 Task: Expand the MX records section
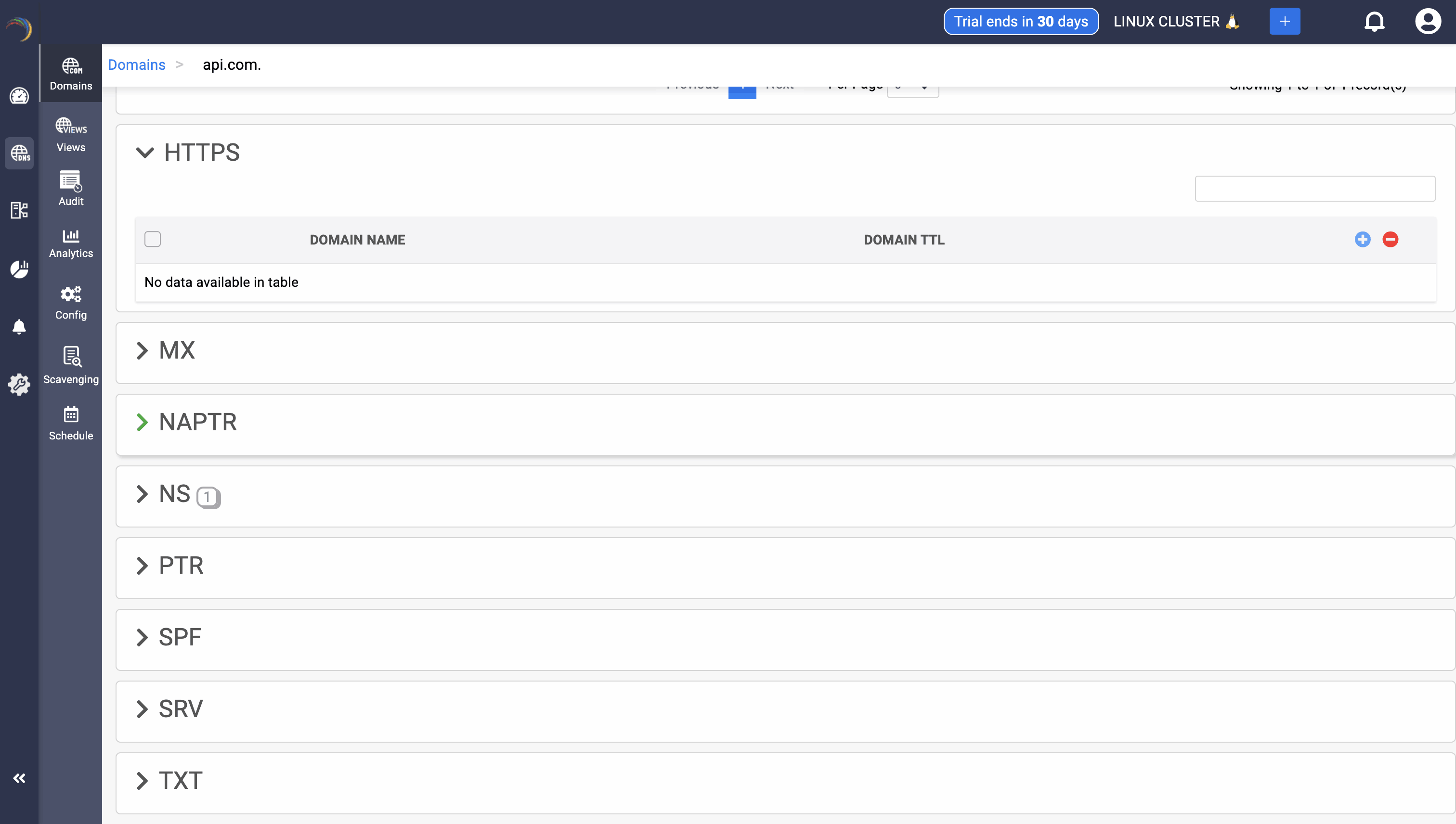tap(142, 350)
